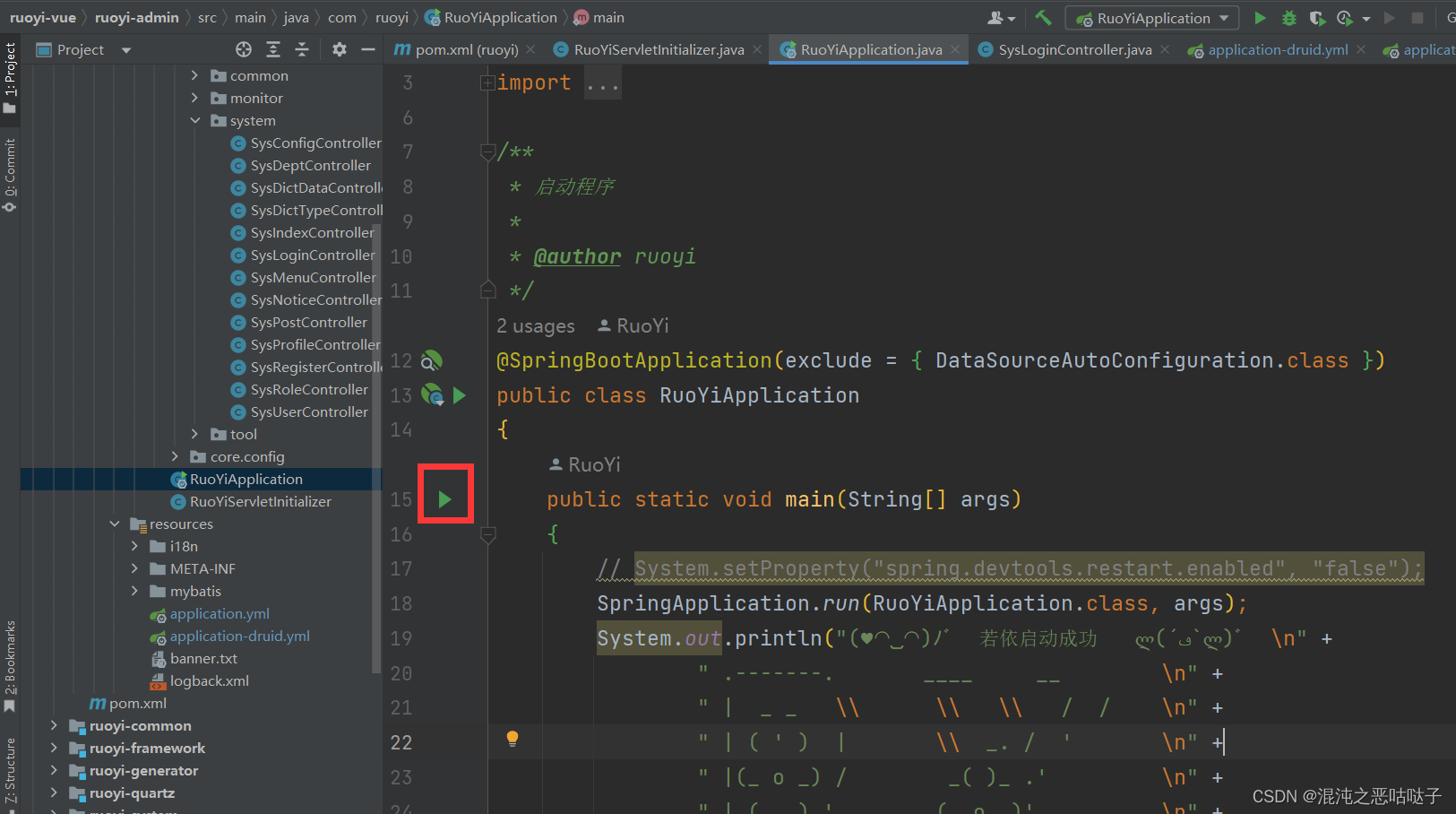Expand the monitor package folder
Image resolution: width=1456 pixels, height=814 pixels.
point(194,98)
